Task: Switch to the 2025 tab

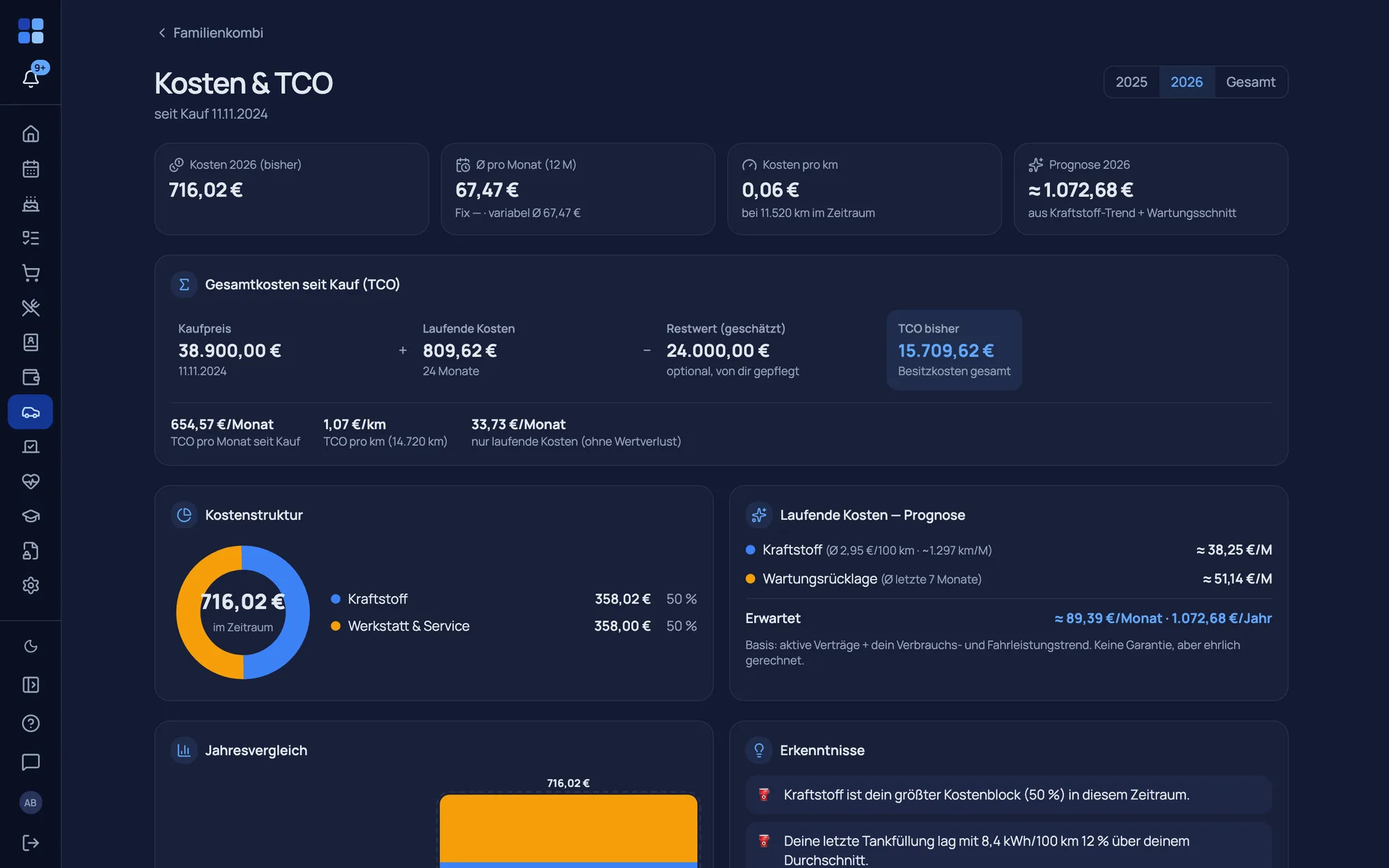Action: 1131,82
